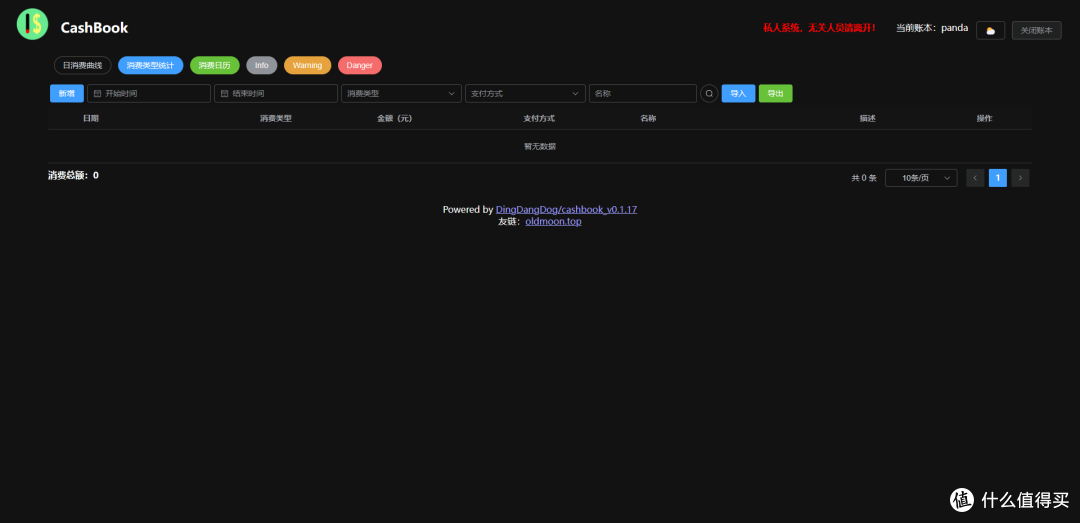The width and height of the screenshot is (1080, 523).
Task: Click the blue 新增 add button
Action: click(67, 93)
